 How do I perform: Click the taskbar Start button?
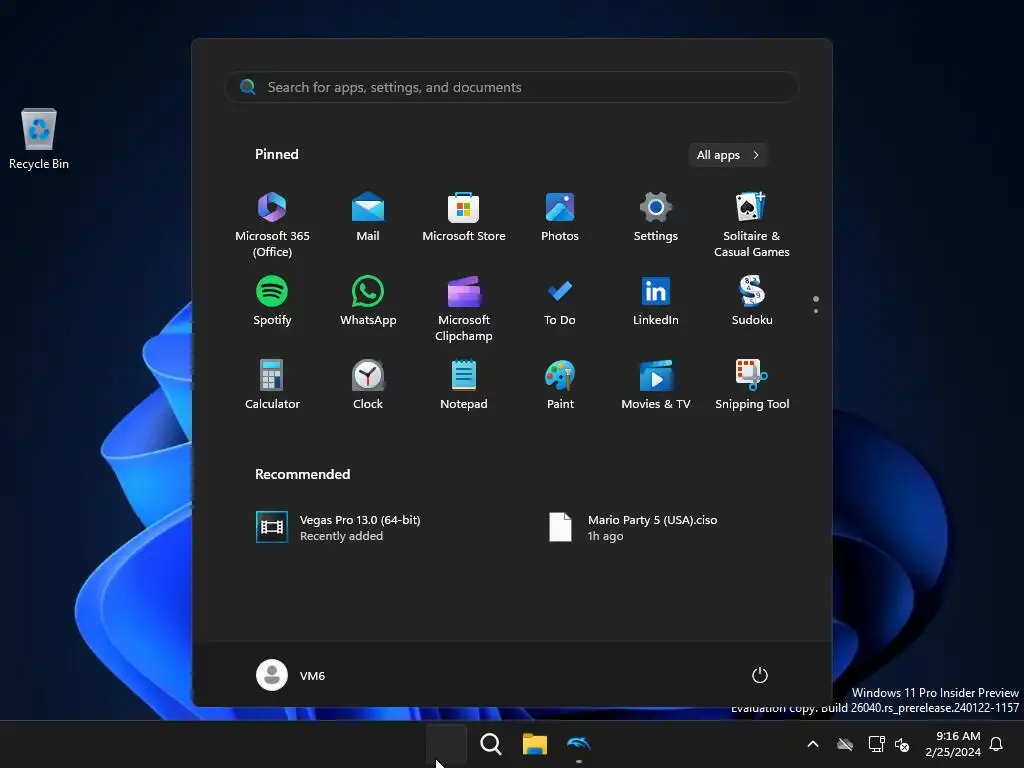point(447,744)
